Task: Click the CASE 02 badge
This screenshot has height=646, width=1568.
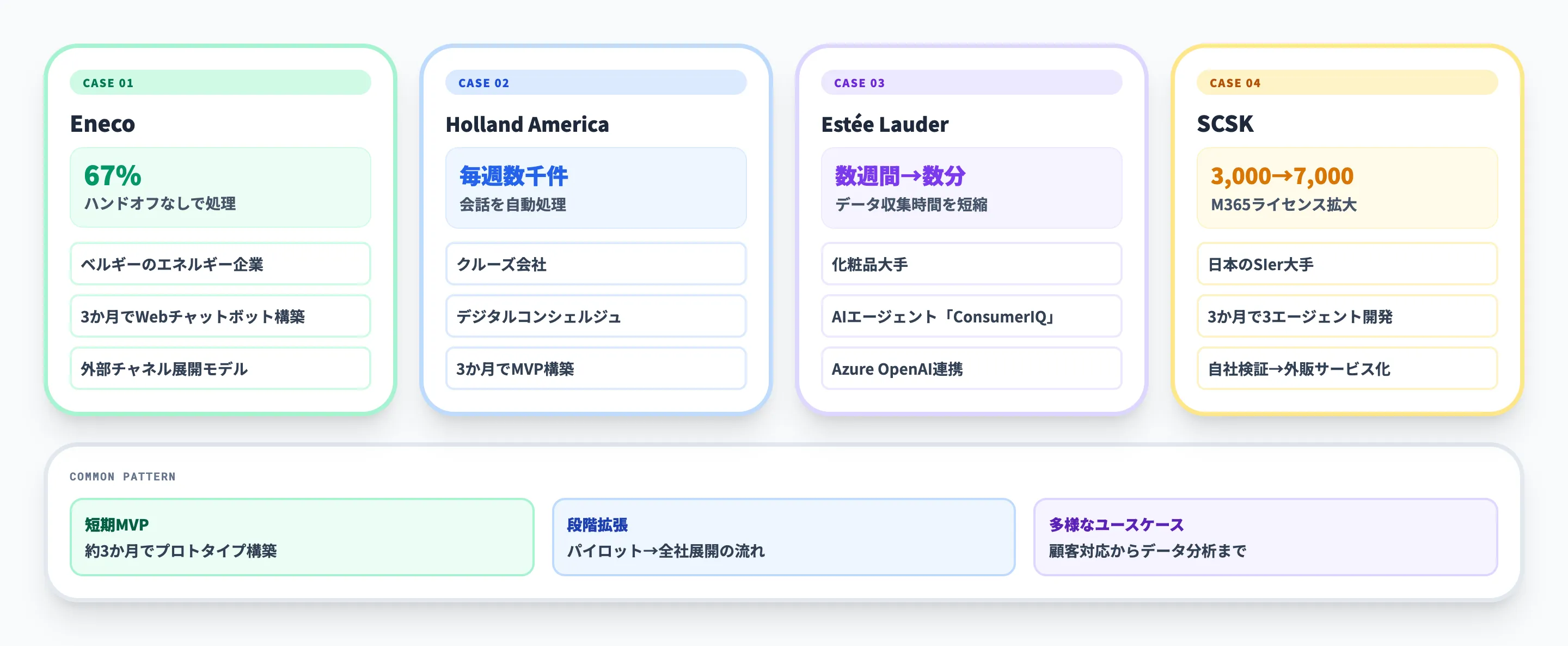Action: click(596, 83)
